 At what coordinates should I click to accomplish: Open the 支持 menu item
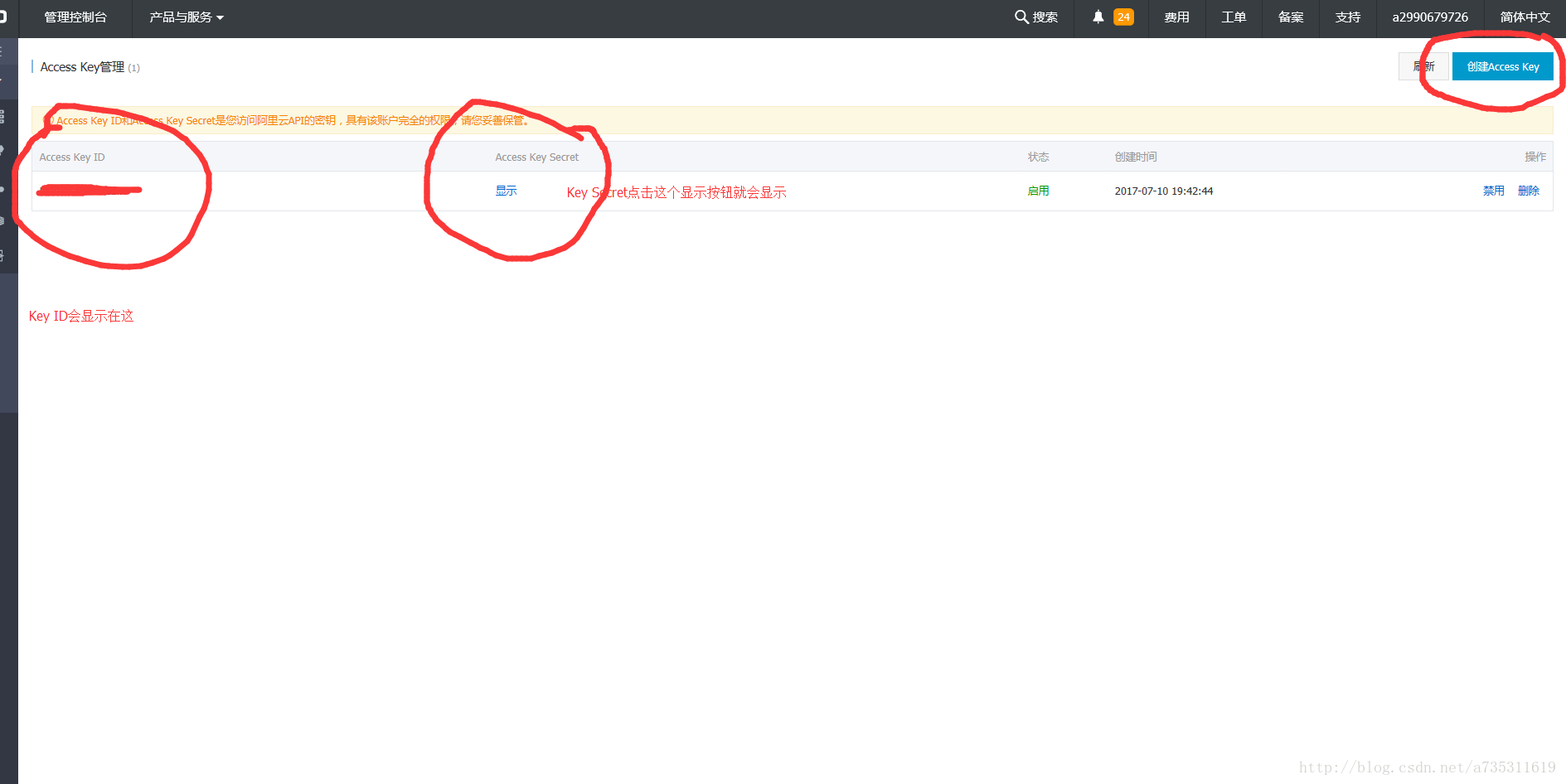1348,17
